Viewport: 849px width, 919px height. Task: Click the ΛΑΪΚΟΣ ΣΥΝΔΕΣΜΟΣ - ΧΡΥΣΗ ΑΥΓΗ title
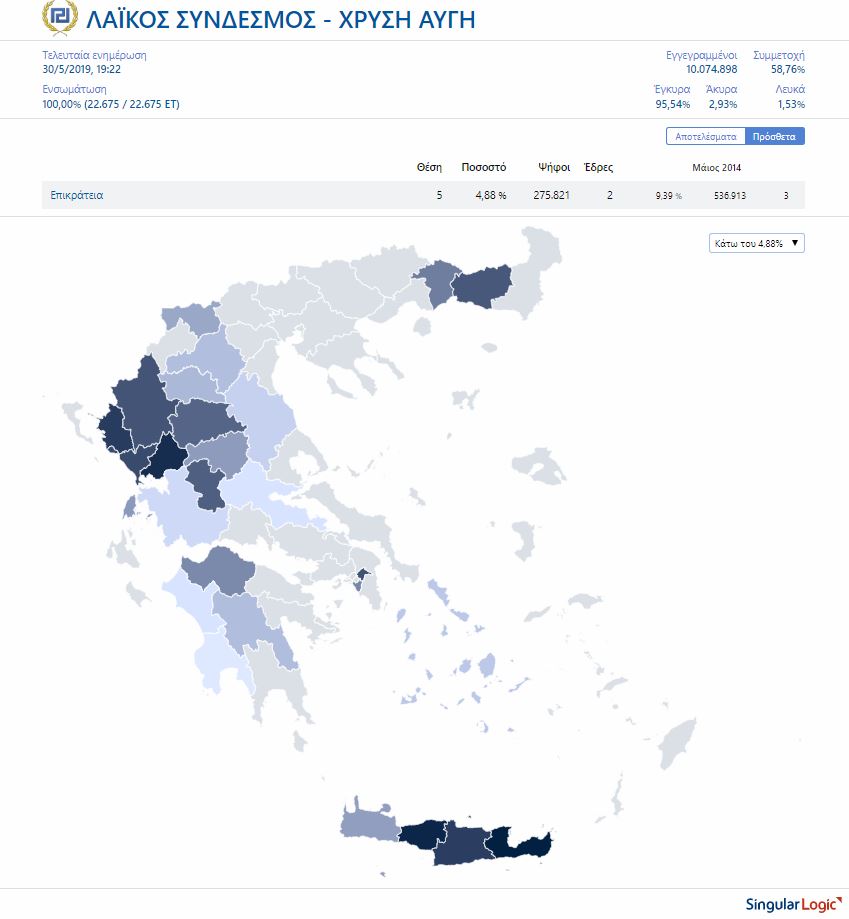point(280,19)
